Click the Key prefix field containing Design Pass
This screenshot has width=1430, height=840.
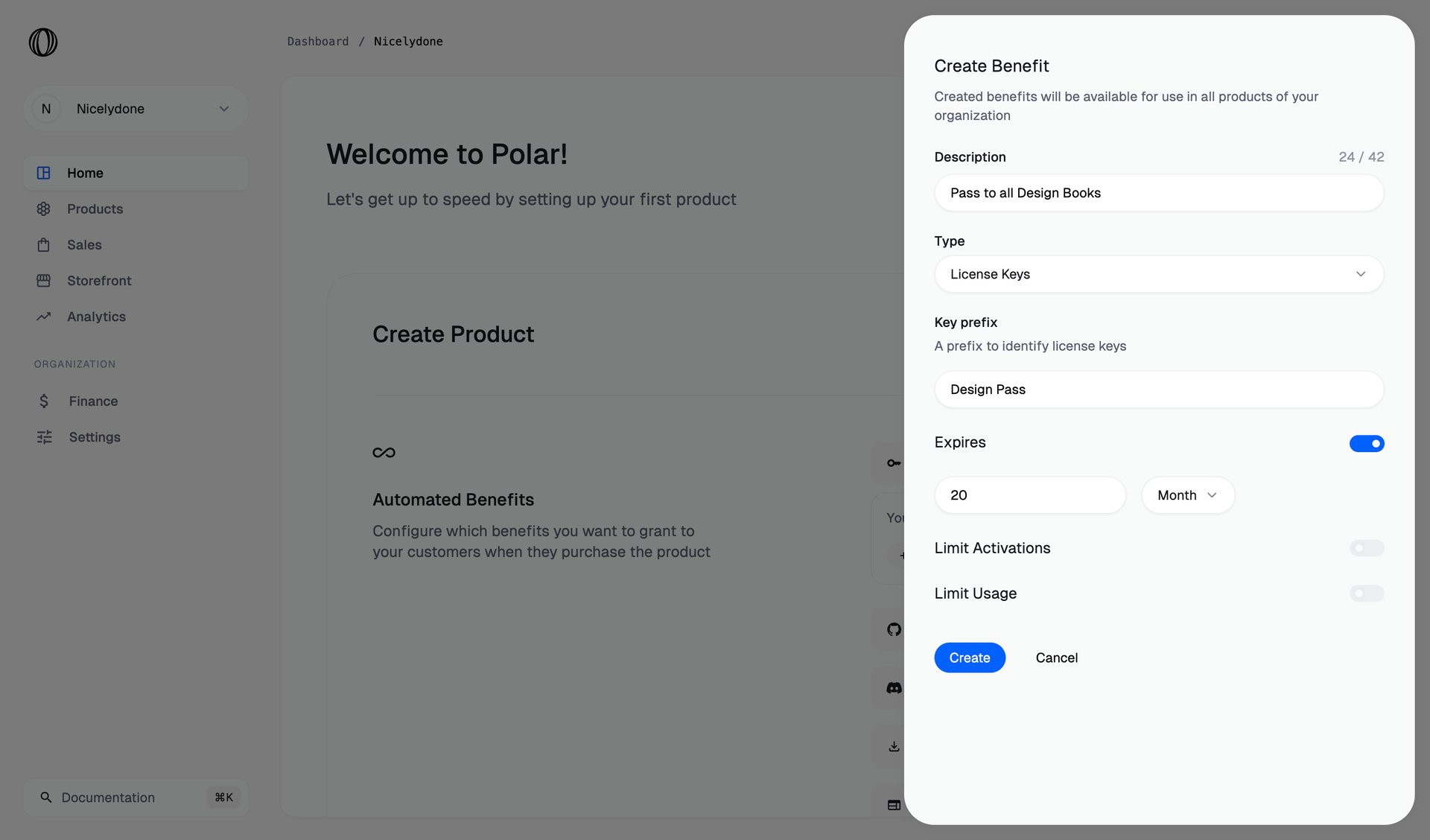tap(1159, 389)
